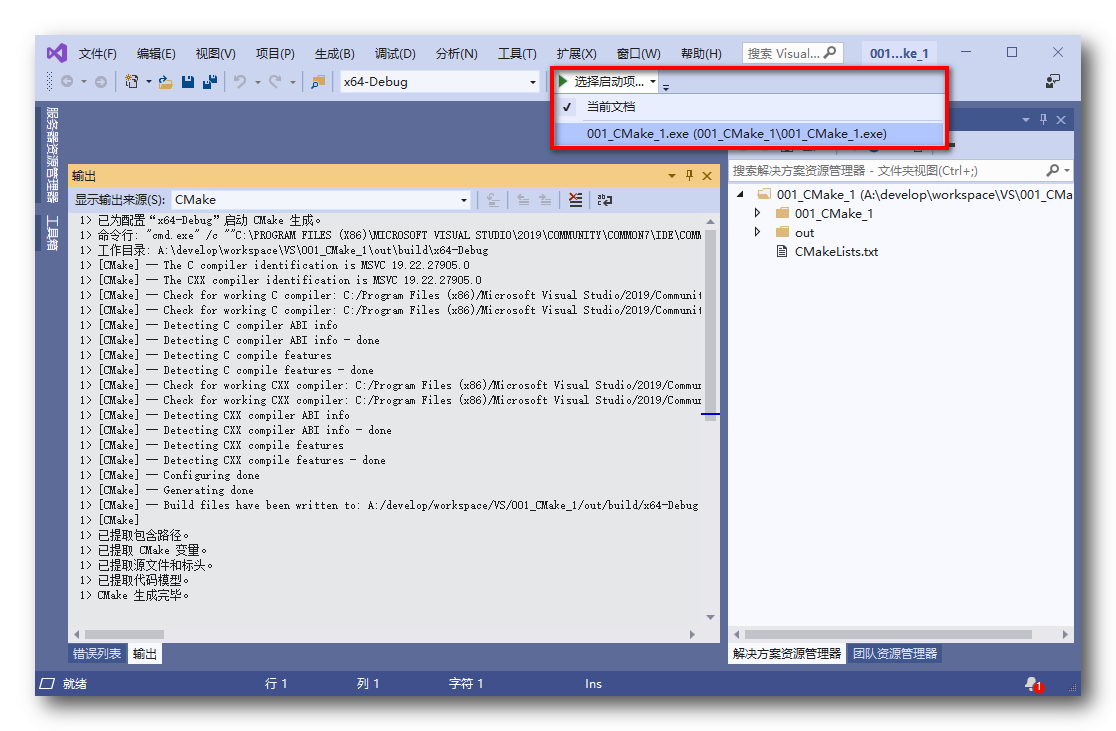Screen dimensions: 1116x731
Task: Collapse the root 001_CMake_1 workspace node
Action: point(740,194)
